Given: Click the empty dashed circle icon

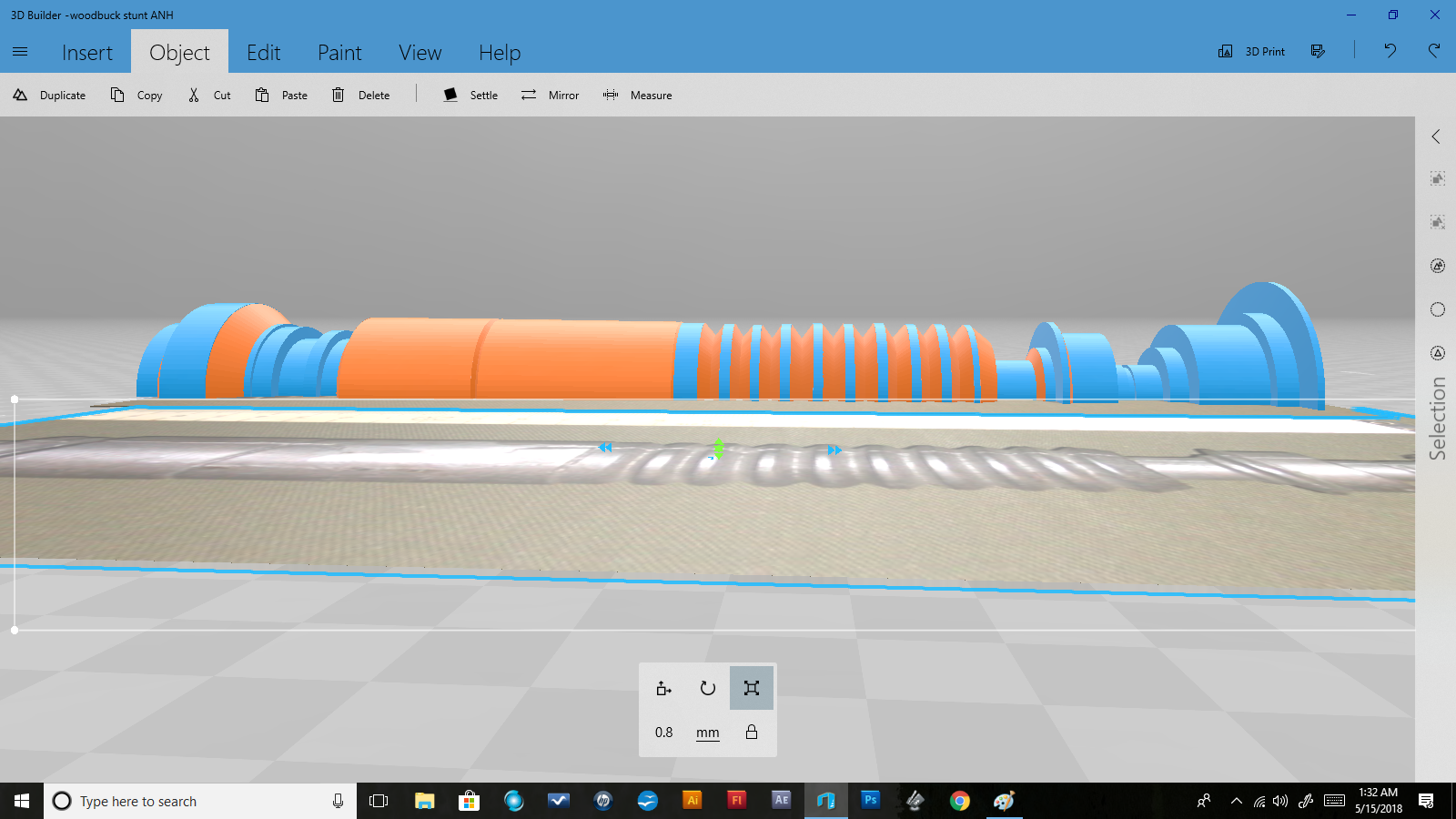Looking at the screenshot, I should tap(1438, 309).
